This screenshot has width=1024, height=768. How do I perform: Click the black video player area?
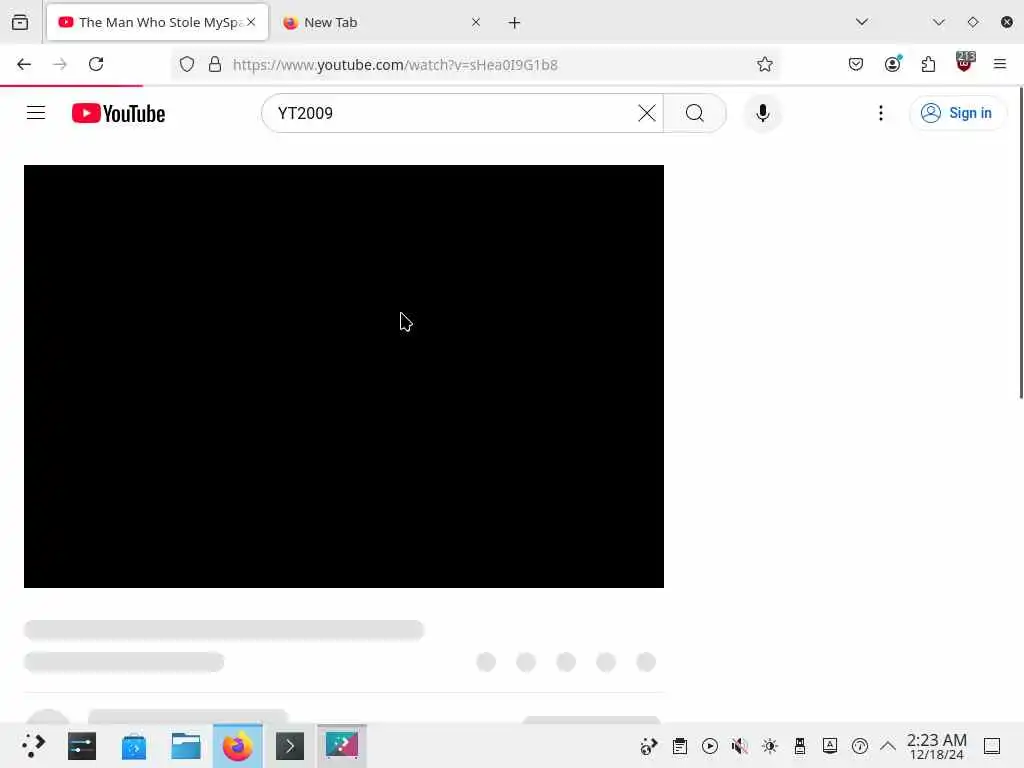click(344, 376)
